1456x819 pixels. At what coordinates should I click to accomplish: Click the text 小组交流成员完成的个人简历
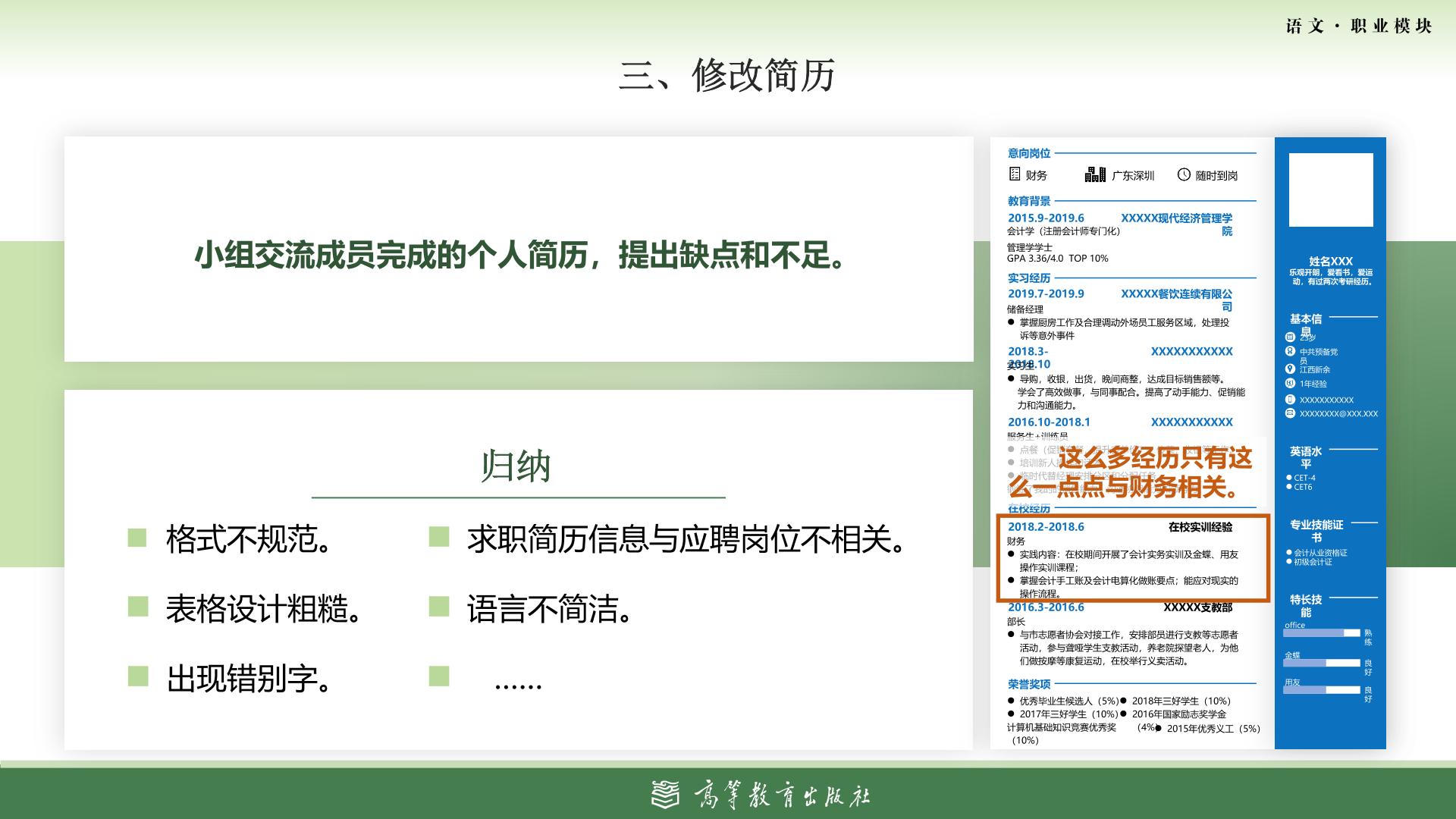pos(391,256)
